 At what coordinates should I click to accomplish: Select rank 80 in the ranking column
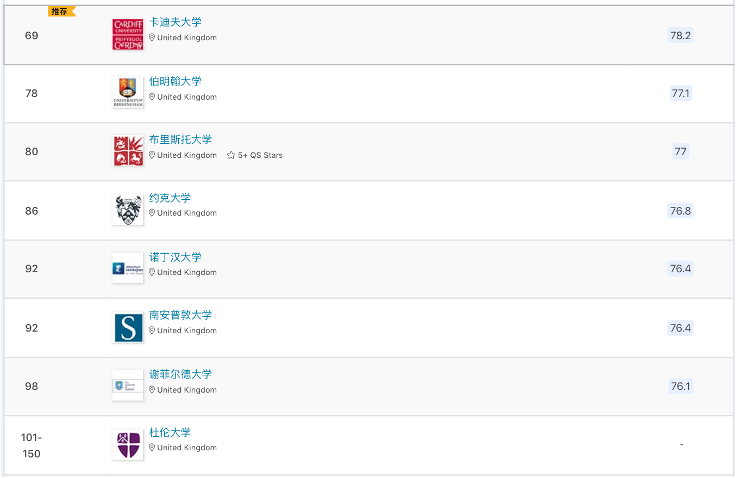31,151
